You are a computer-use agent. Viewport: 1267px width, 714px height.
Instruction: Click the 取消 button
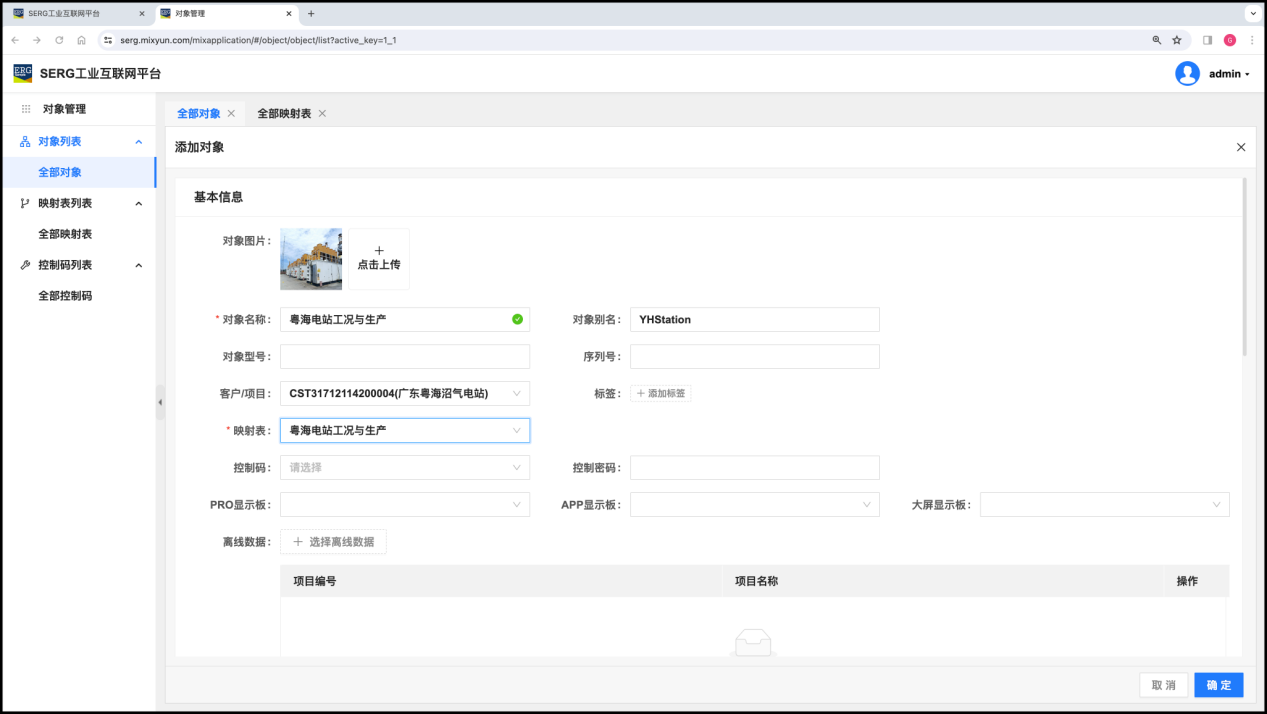[1163, 685]
